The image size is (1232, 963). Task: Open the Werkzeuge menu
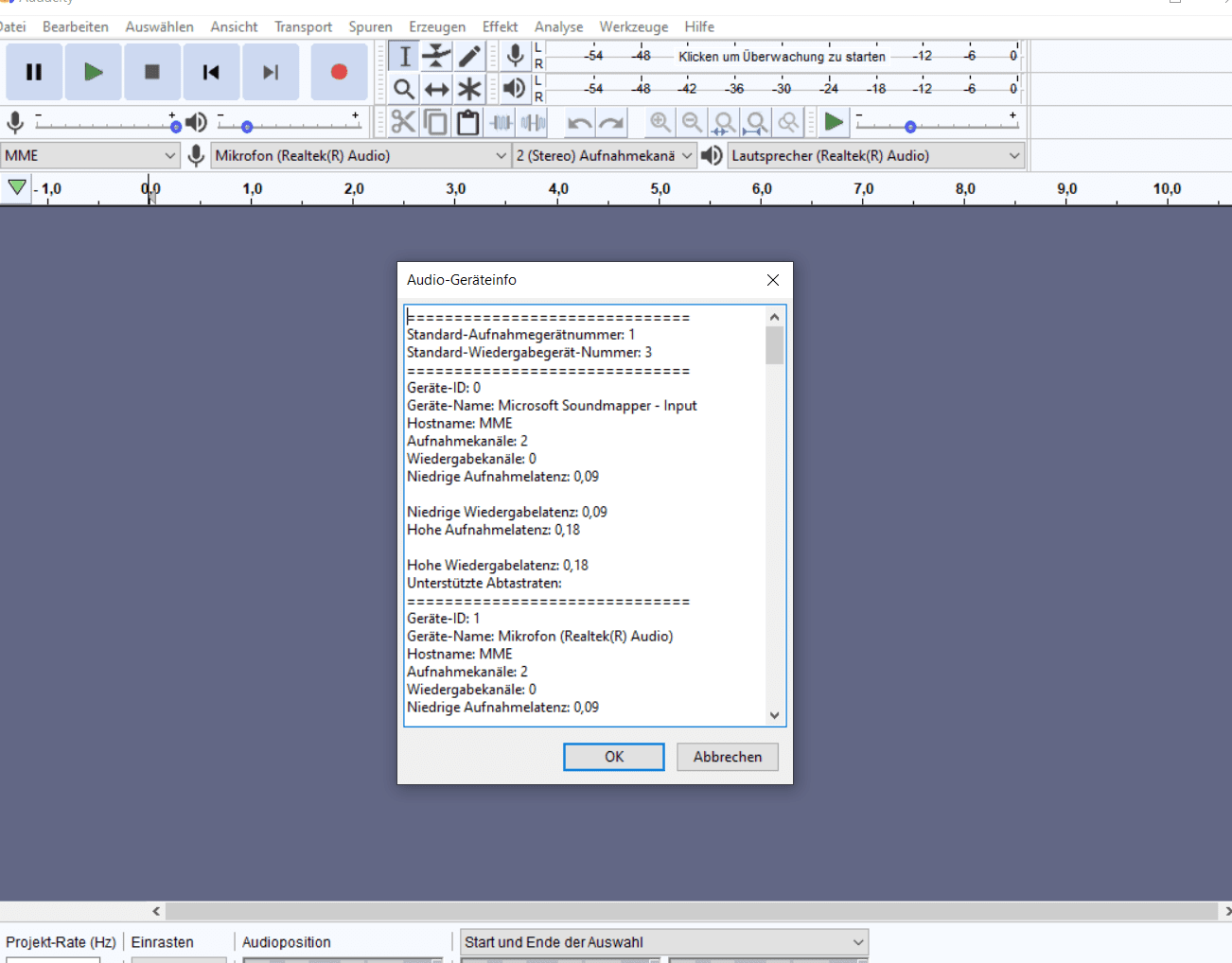pyautogui.click(x=634, y=26)
